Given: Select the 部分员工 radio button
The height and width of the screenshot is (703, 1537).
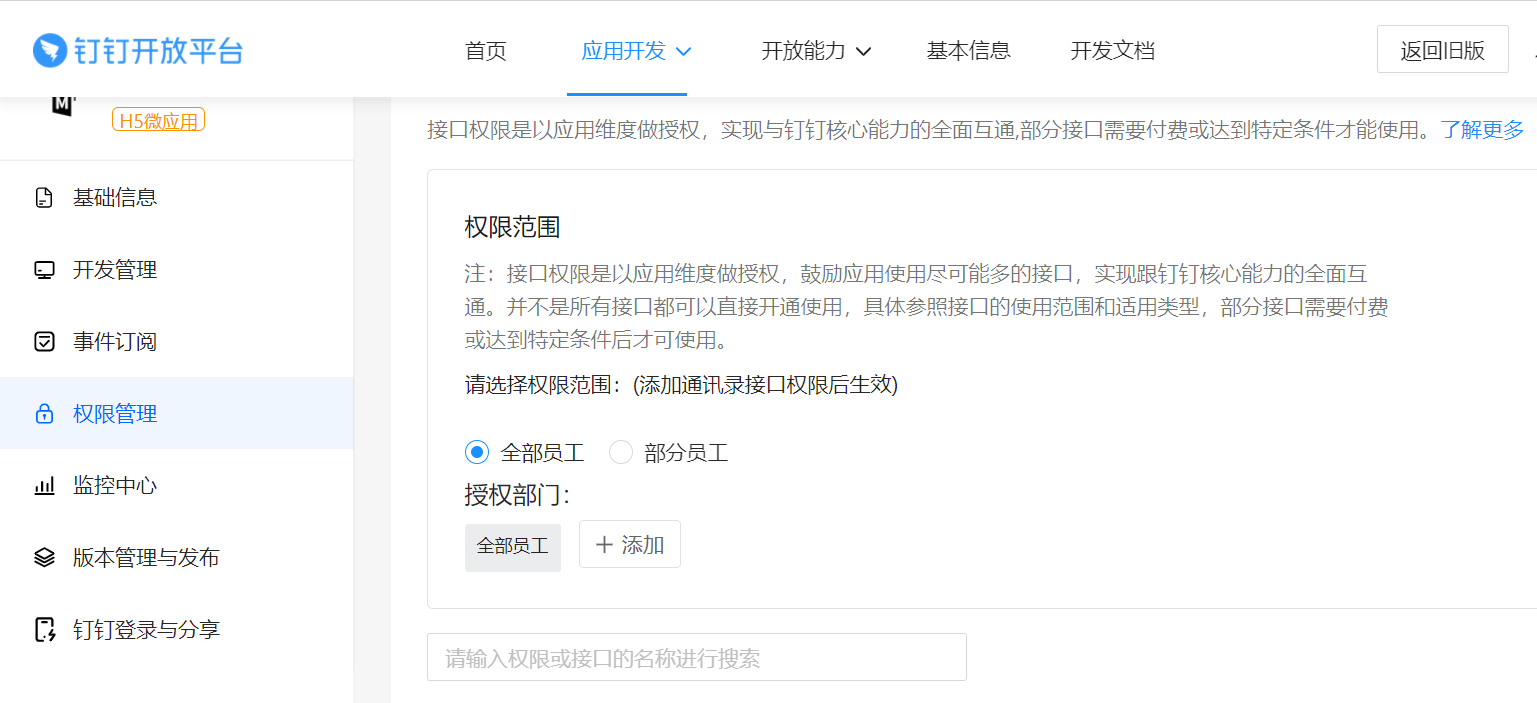Looking at the screenshot, I should [x=621, y=453].
